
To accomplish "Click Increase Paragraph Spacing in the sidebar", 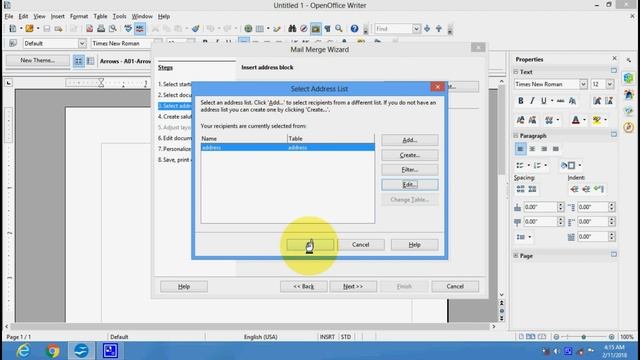I will coord(520,189).
